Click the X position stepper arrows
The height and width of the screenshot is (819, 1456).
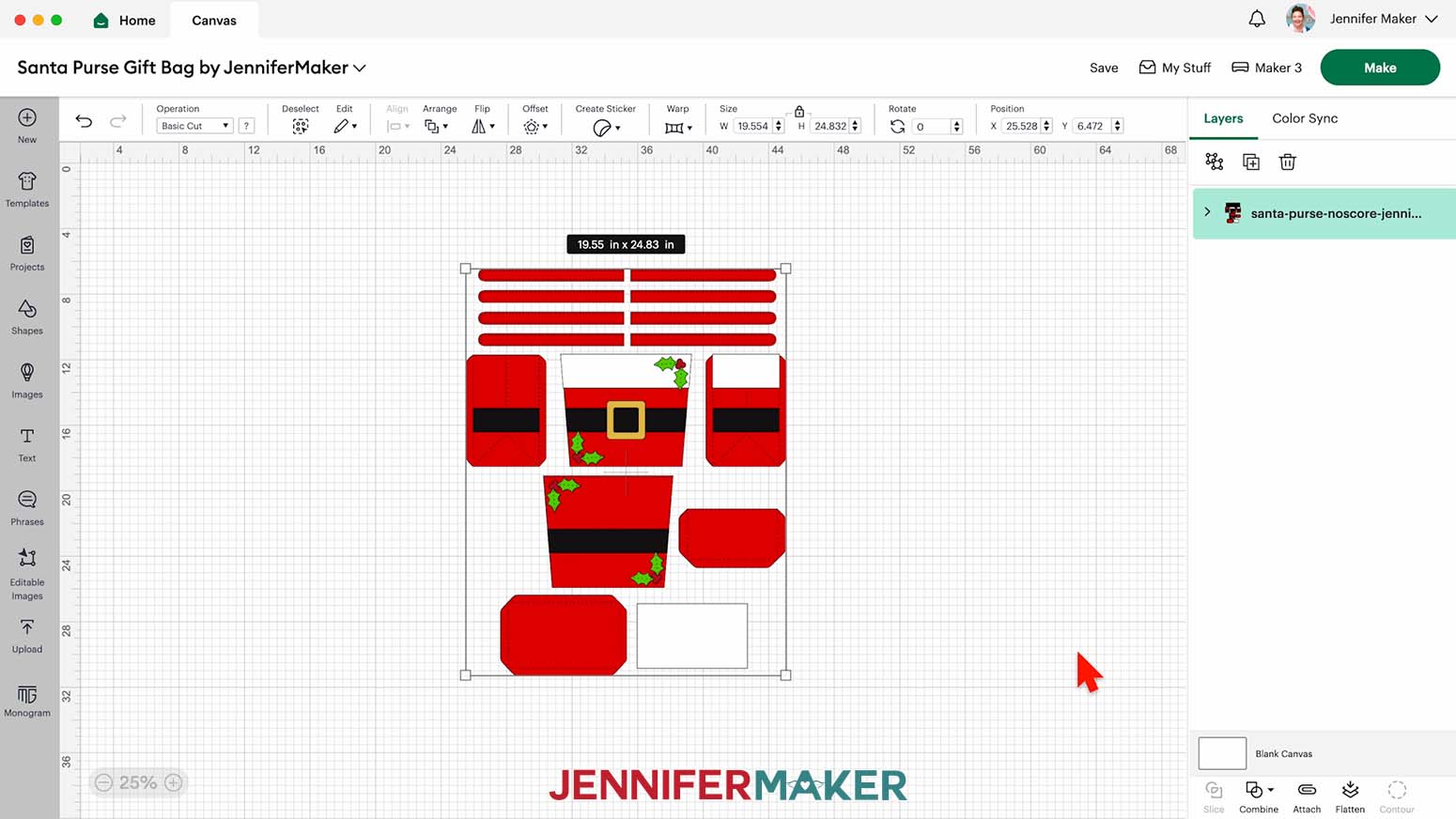pos(1046,126)
